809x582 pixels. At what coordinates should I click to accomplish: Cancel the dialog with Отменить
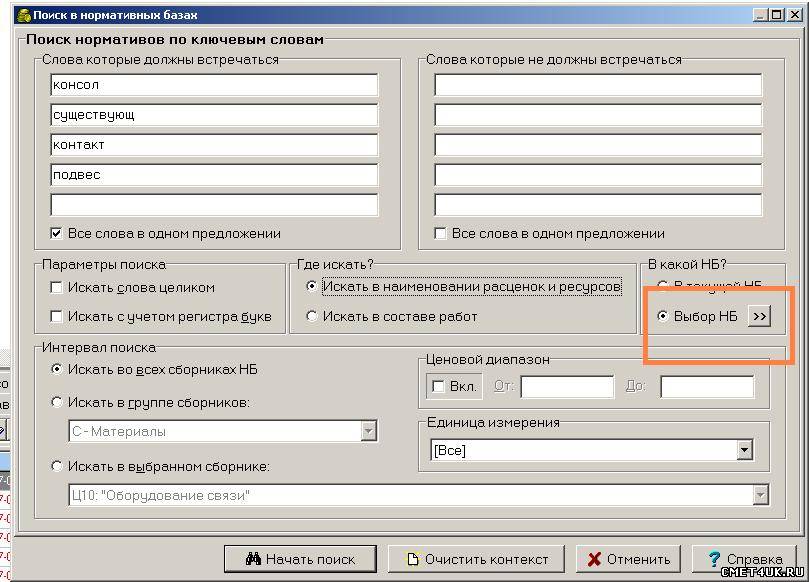628,559
